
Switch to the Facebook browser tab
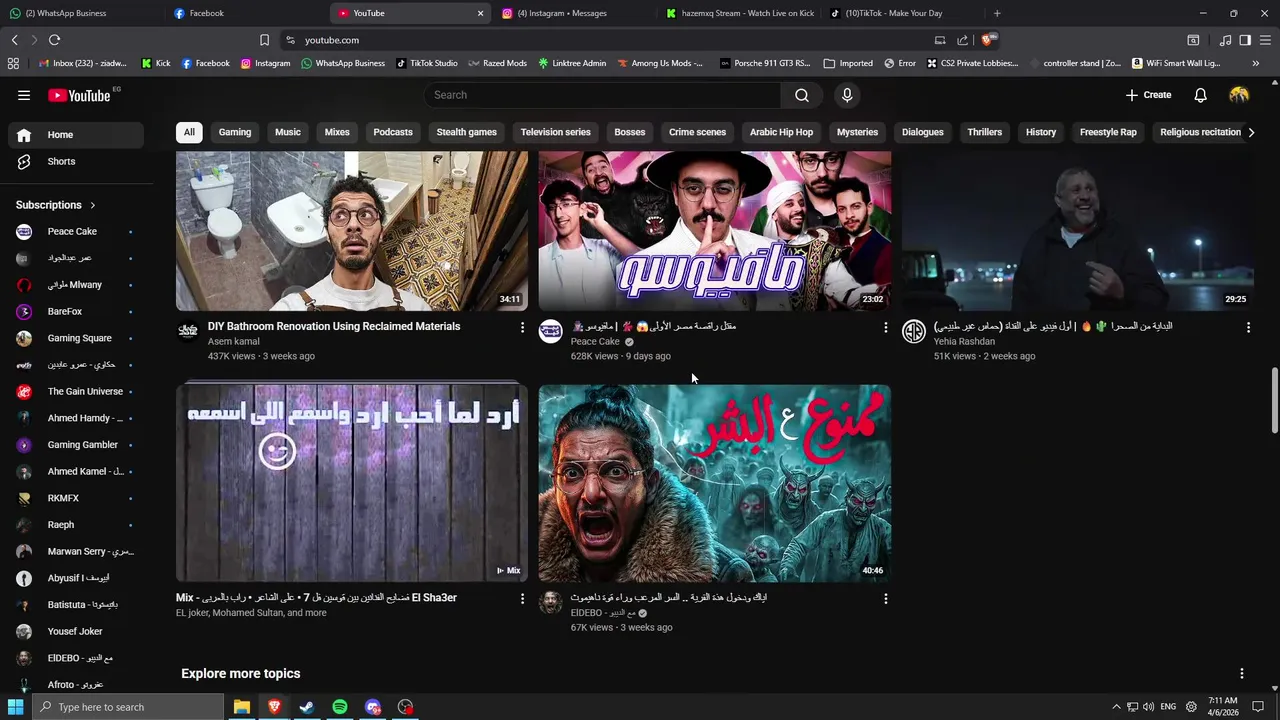[245, 13]
